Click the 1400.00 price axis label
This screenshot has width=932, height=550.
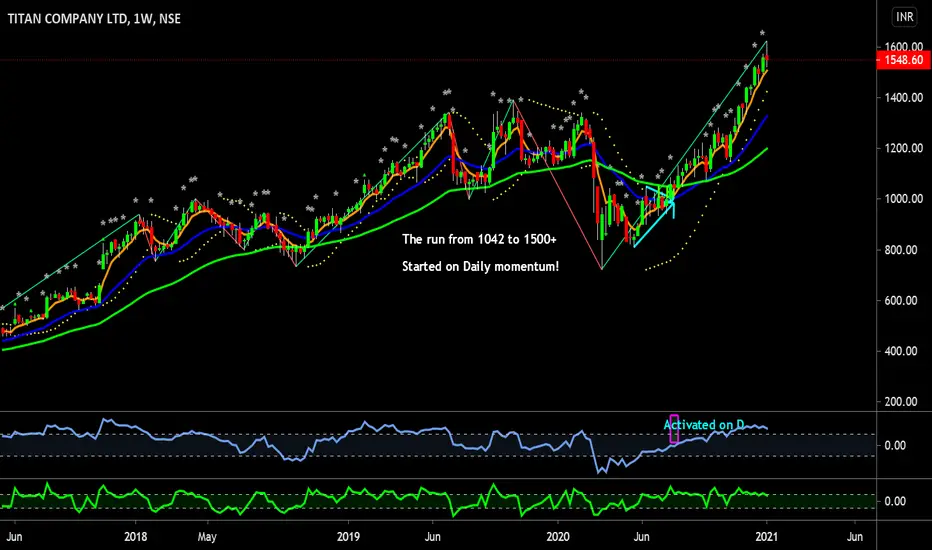point(903,98)
